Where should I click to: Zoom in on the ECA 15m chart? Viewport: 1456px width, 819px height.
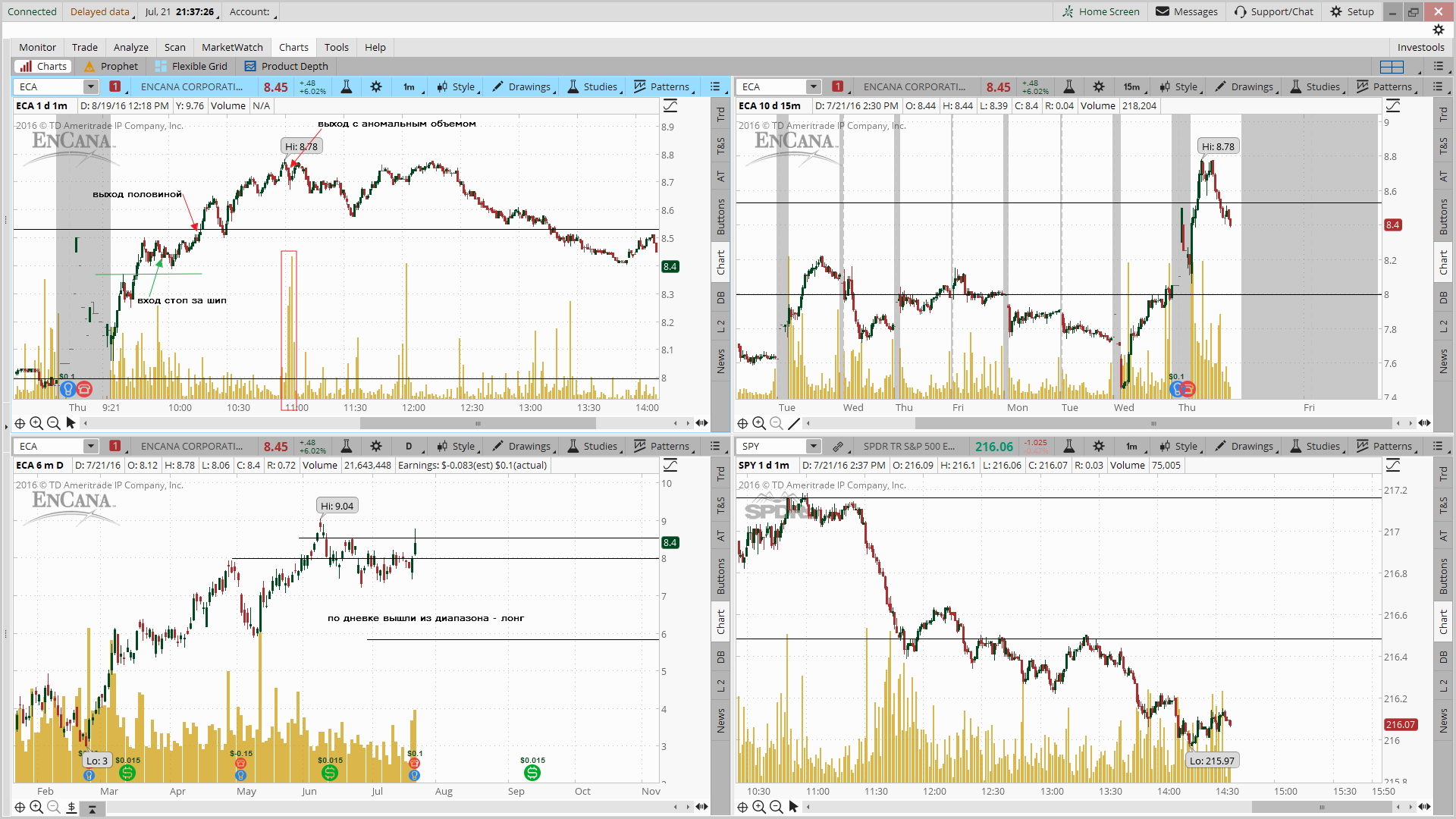click(759, 423)
